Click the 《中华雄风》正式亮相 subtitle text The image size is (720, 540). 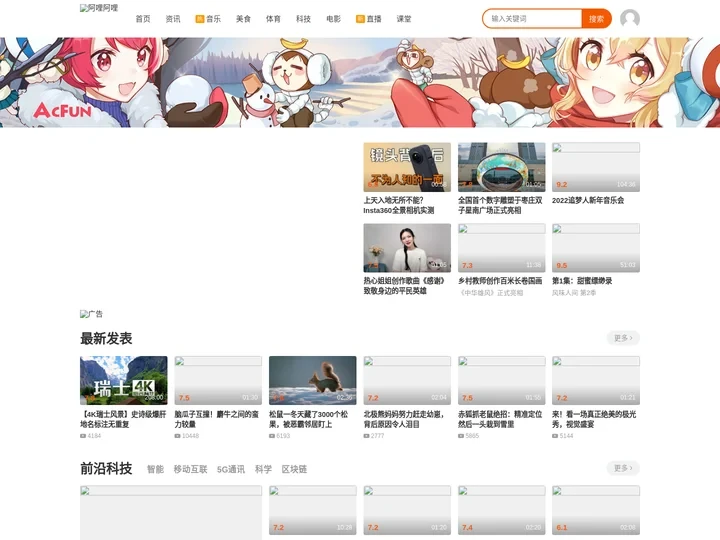pos(492,292)
